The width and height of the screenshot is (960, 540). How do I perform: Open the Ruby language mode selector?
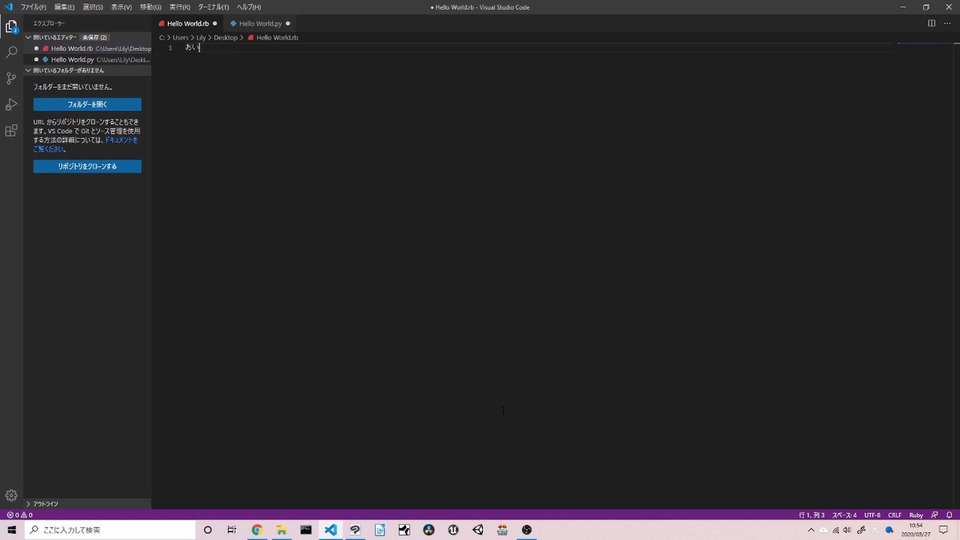[x=915, y=515]
